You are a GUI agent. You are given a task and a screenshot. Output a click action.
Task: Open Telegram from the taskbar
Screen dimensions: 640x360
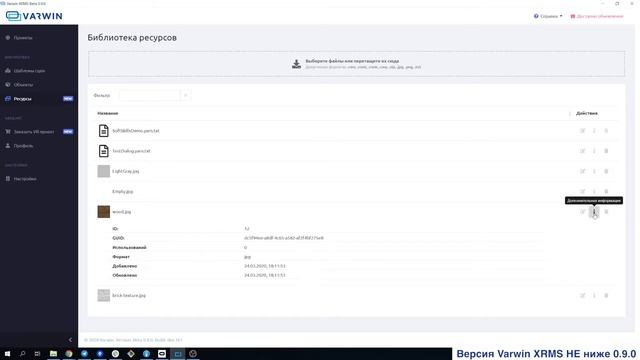pyautogui.click(x=84, y=354)
